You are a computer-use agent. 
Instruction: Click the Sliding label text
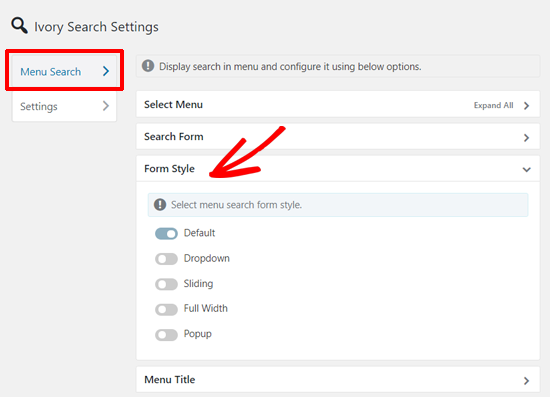click(x=198, y=283)
